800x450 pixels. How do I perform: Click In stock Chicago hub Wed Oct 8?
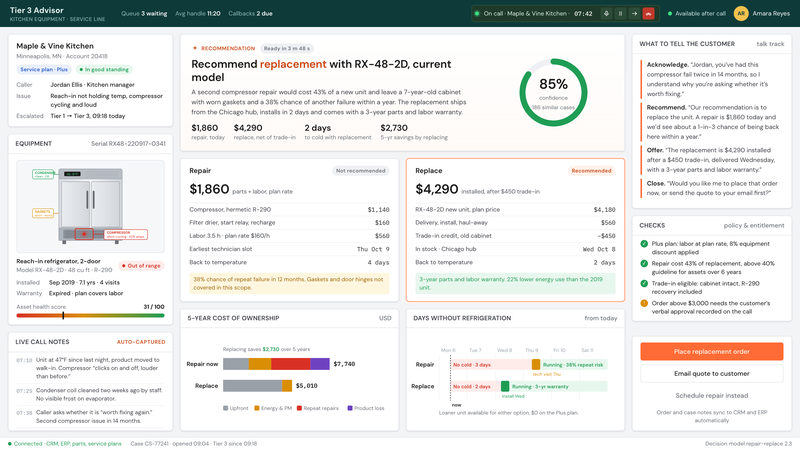point(515,249)
